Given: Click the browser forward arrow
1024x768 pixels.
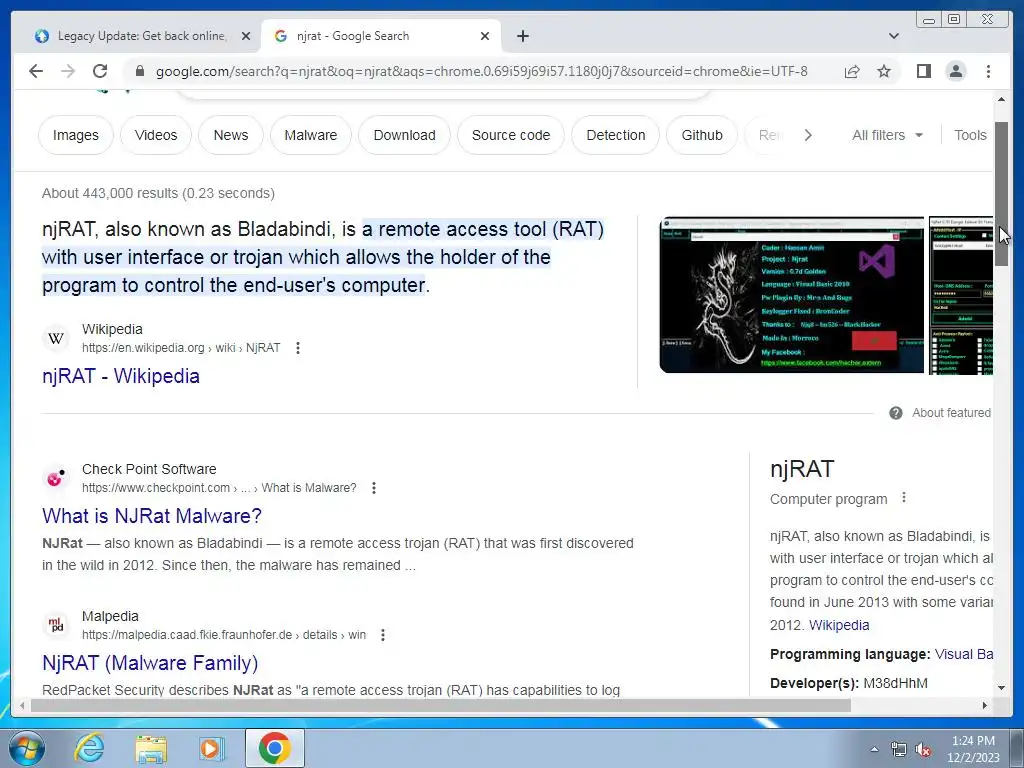Looking at the screenshot, I should 68,71.
